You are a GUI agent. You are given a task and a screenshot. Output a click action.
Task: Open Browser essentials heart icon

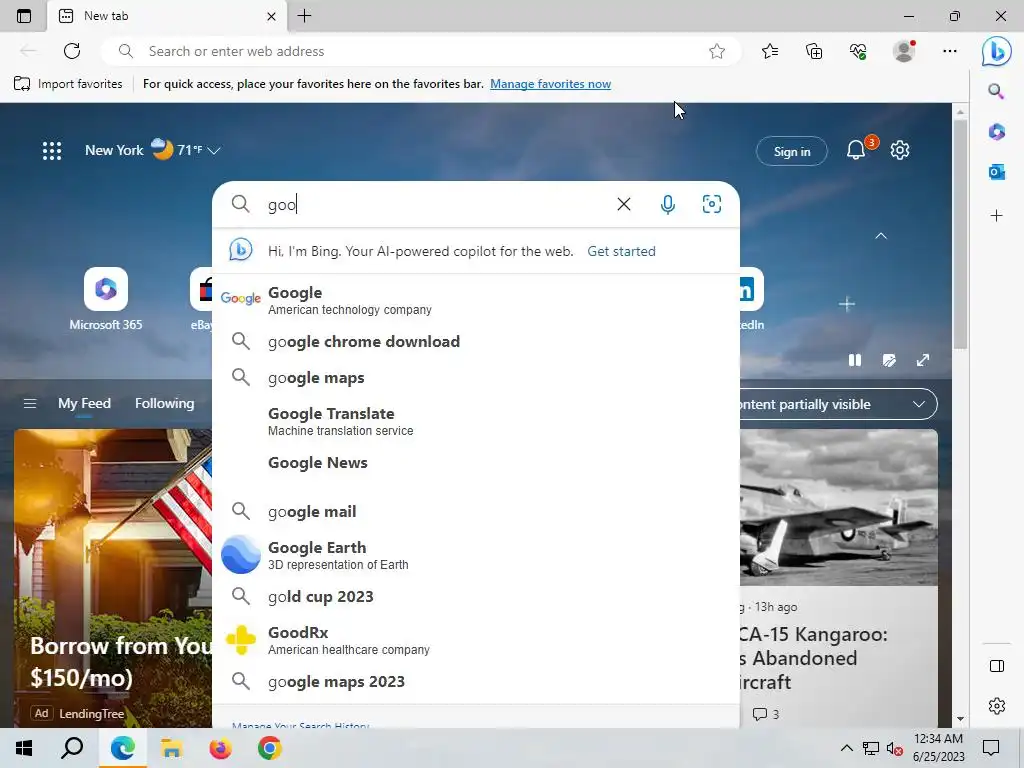tap(858, 51)
